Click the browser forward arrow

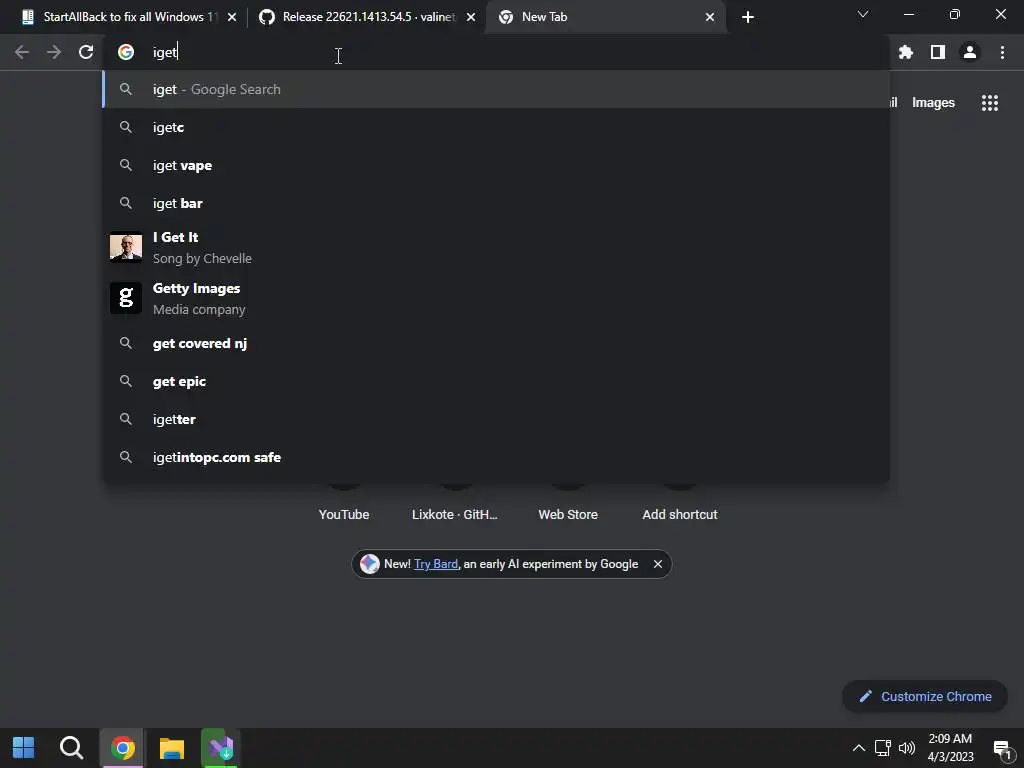(x=54, y=52)
